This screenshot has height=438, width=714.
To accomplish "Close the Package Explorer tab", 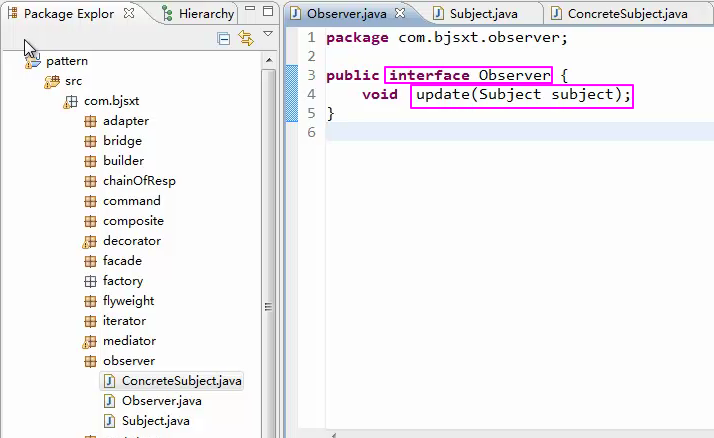I will click(129, 13).
